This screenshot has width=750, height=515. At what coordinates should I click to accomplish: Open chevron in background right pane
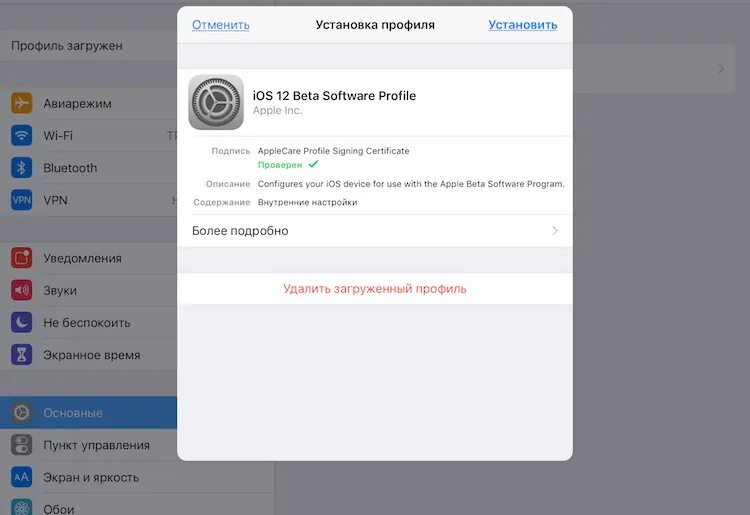point(721,69)
